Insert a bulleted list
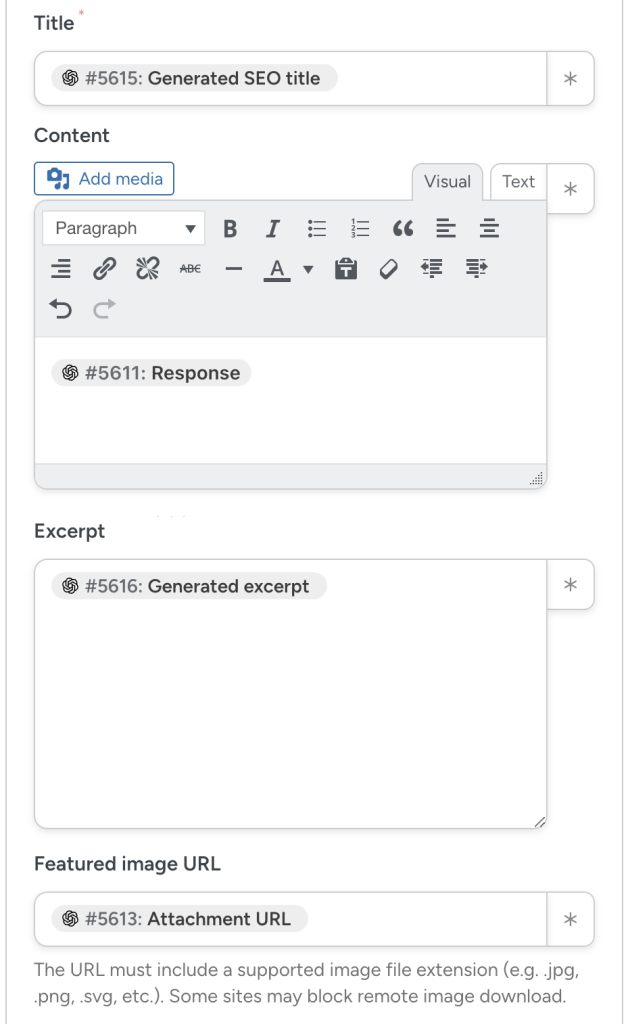This screenshot has height=1024, width=630. 316,228
